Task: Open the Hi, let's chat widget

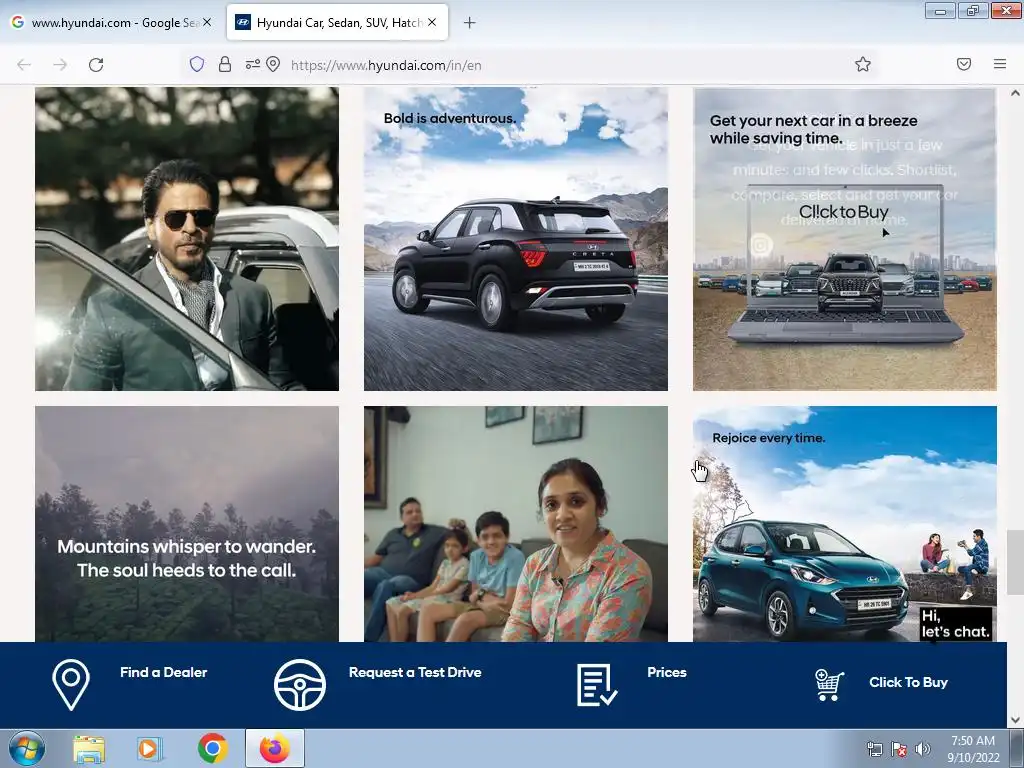Action: pos(955,624)
